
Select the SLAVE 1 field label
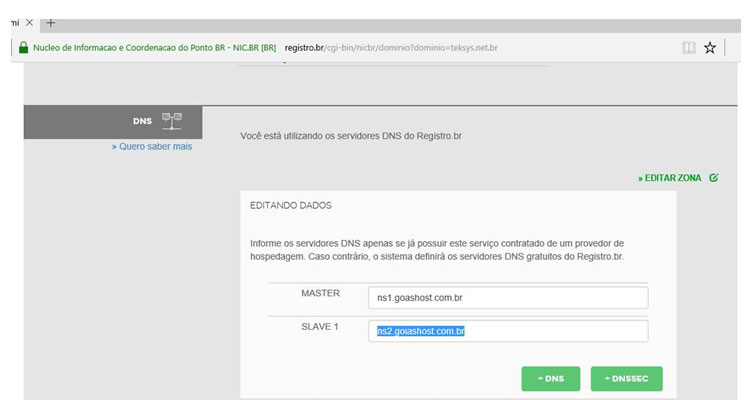click(x=321, y=327)
